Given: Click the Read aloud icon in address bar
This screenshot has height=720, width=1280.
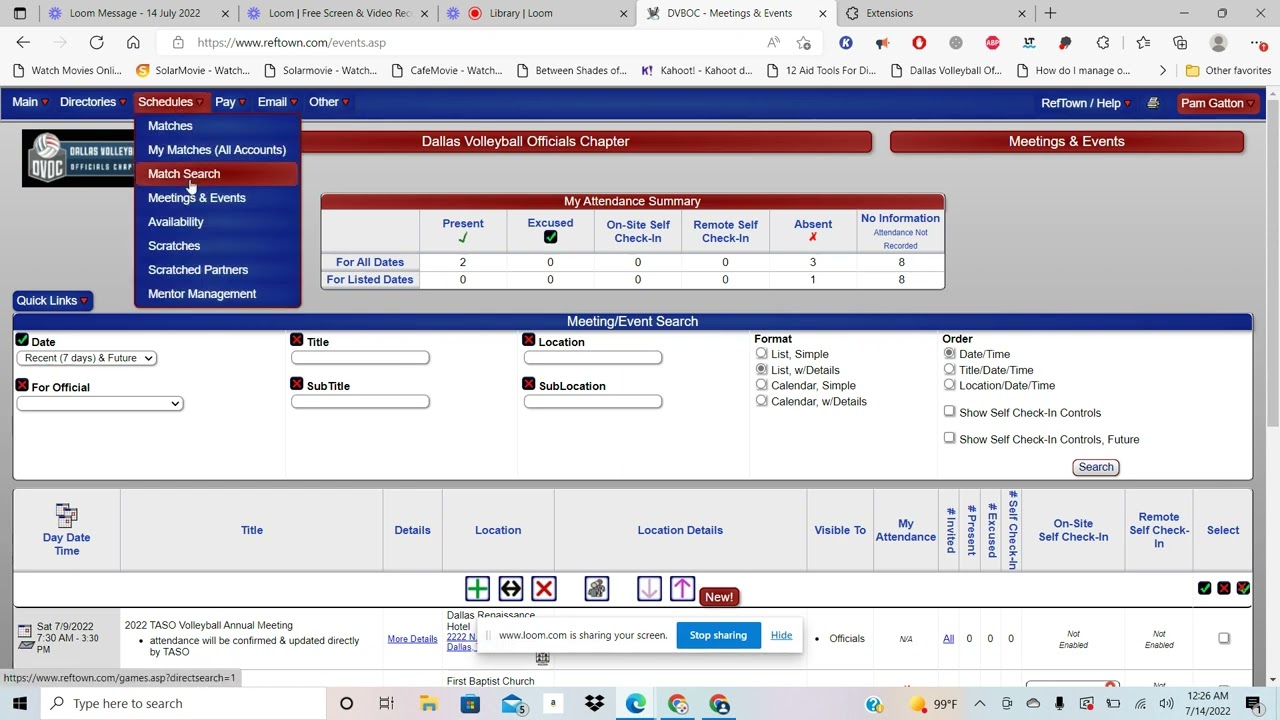Looking at the screenshot, I should point(773,43).
